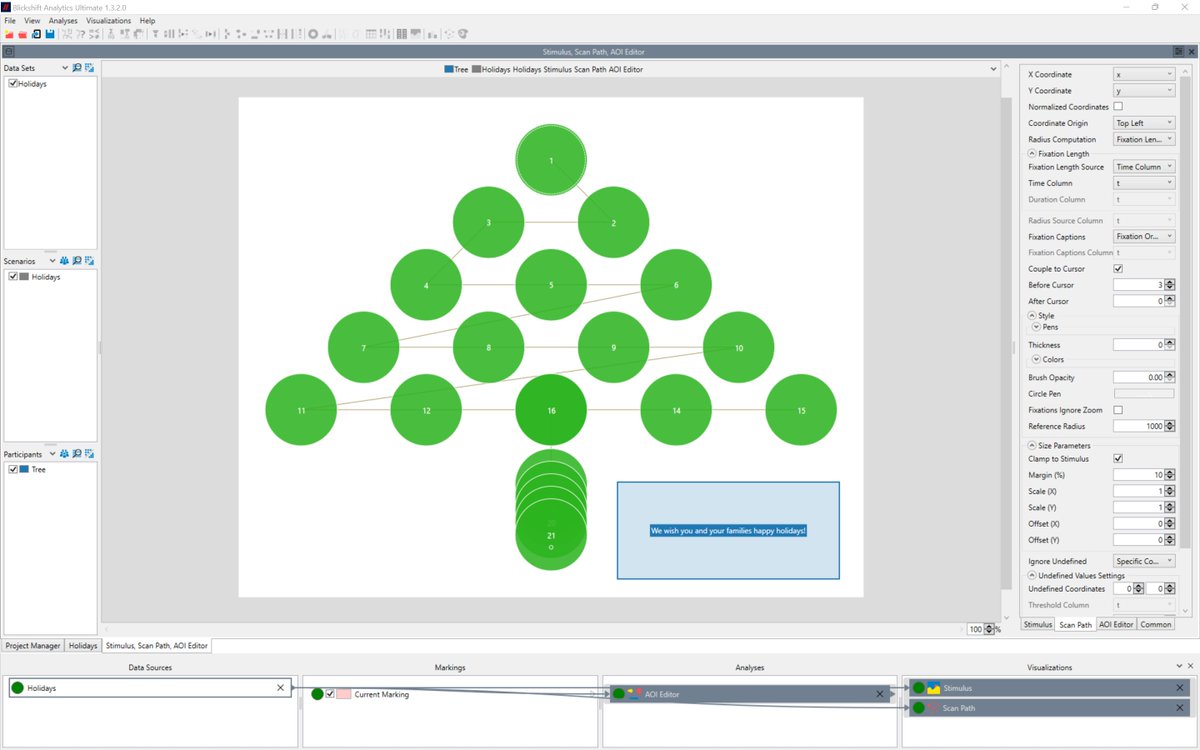Toggle the Tree participant checkbox
Screen dimensions: 1200x750
(x=13, y=469)
